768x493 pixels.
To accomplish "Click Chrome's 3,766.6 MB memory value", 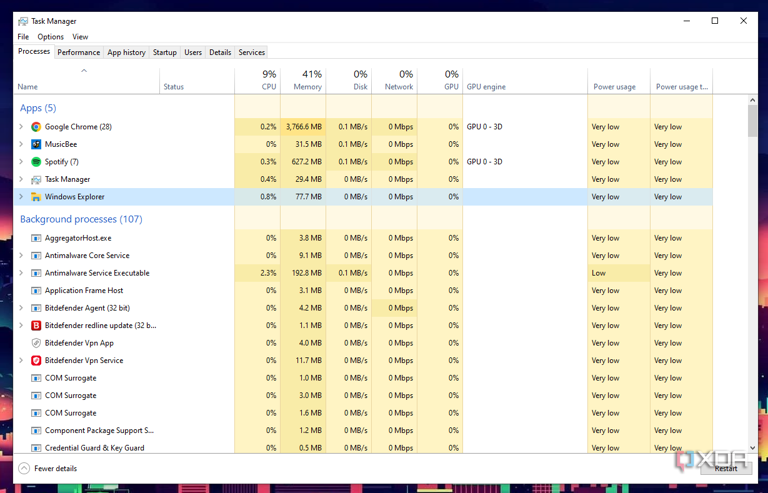I will coord(304,127).
